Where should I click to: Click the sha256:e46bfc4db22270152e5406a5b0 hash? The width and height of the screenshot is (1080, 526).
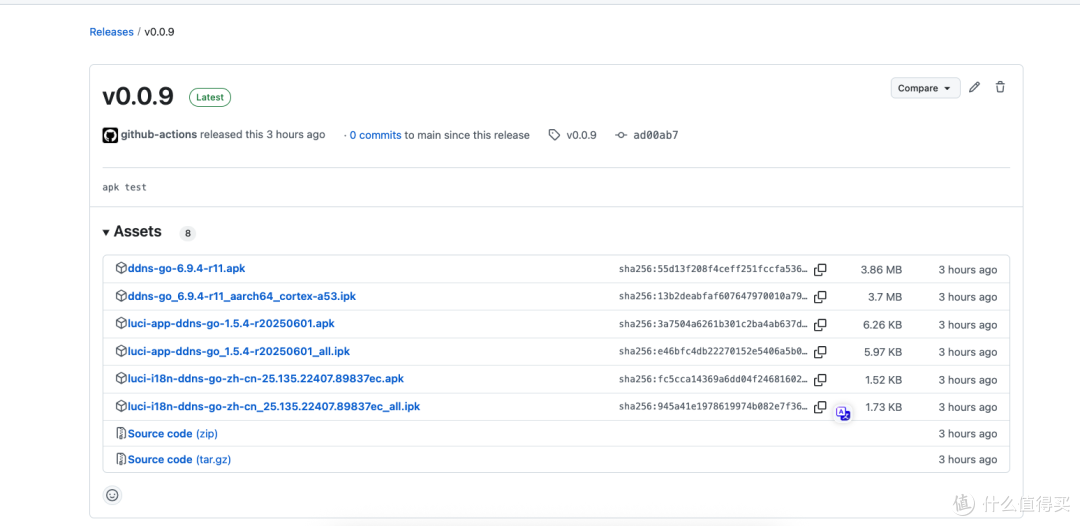coord(714,352)
